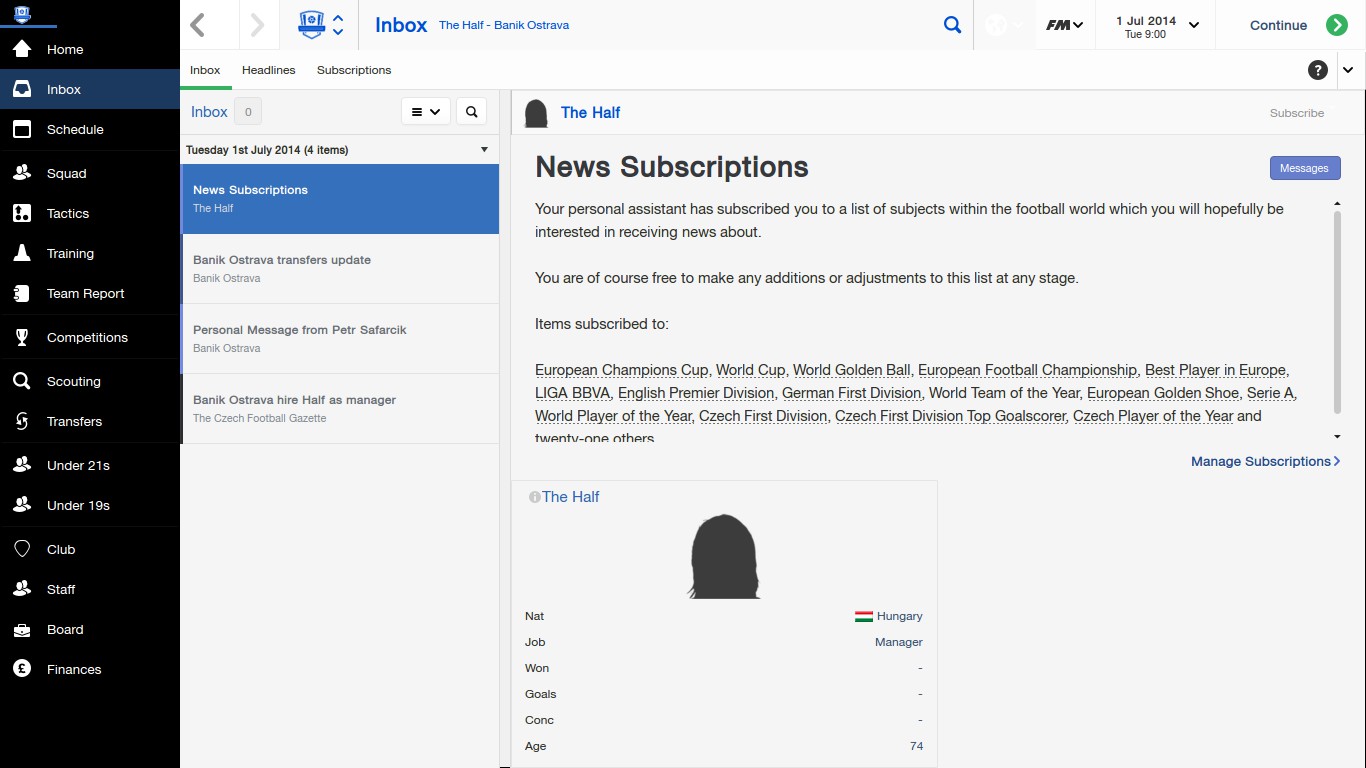Click the green Continue arrow icon

tap(1337, 25)
